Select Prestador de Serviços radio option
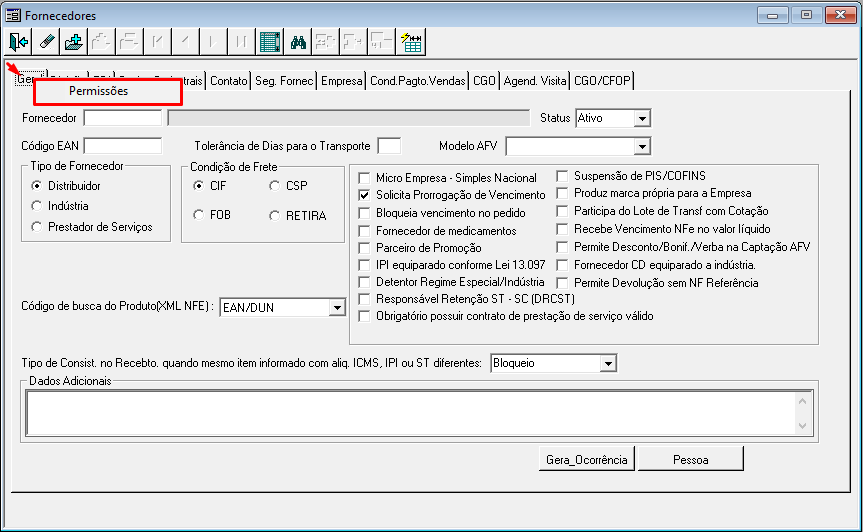The width and height of the screenshot is (863, 532). (37, 227)
